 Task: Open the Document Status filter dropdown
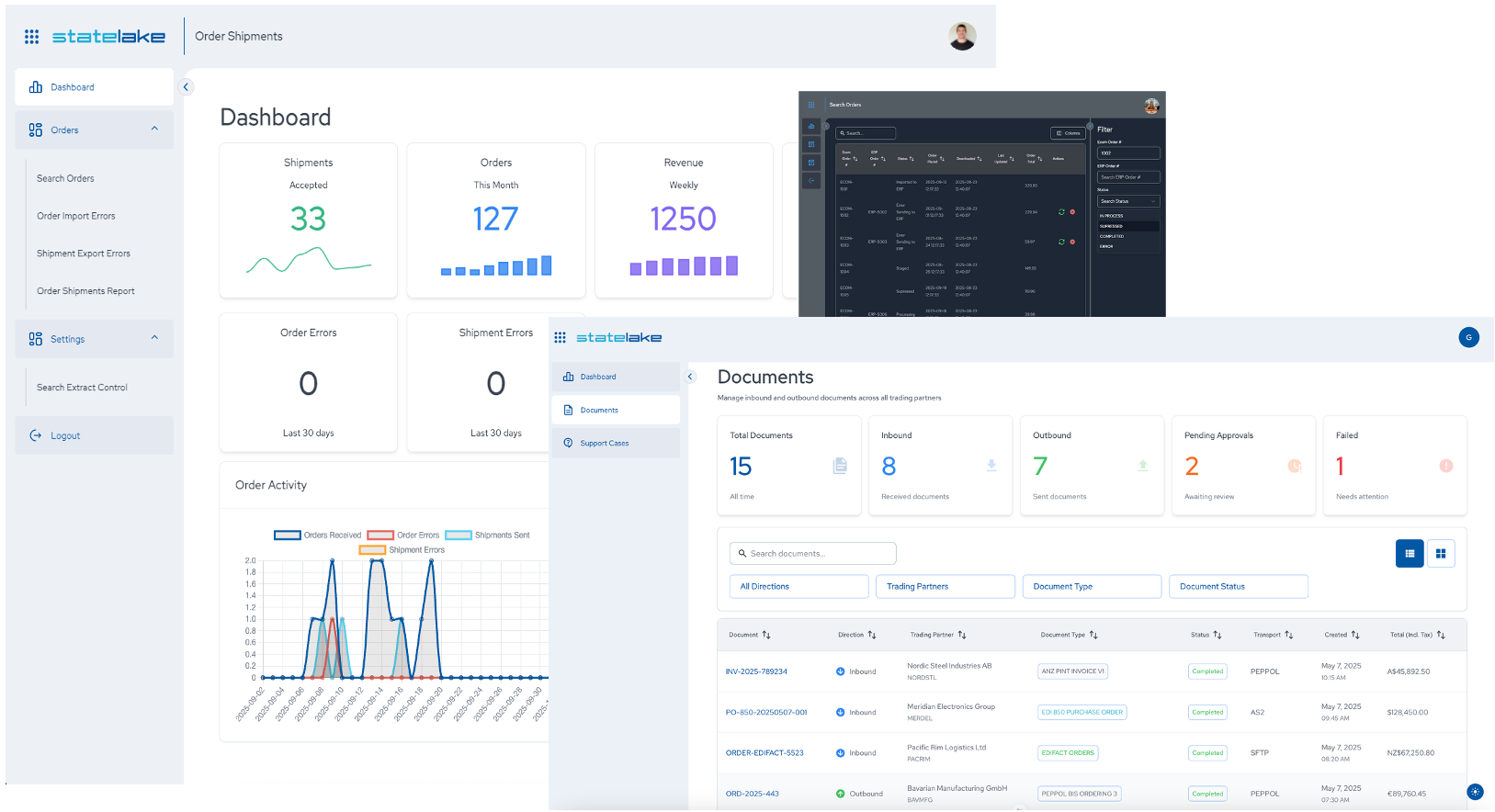click(1237, 586)
